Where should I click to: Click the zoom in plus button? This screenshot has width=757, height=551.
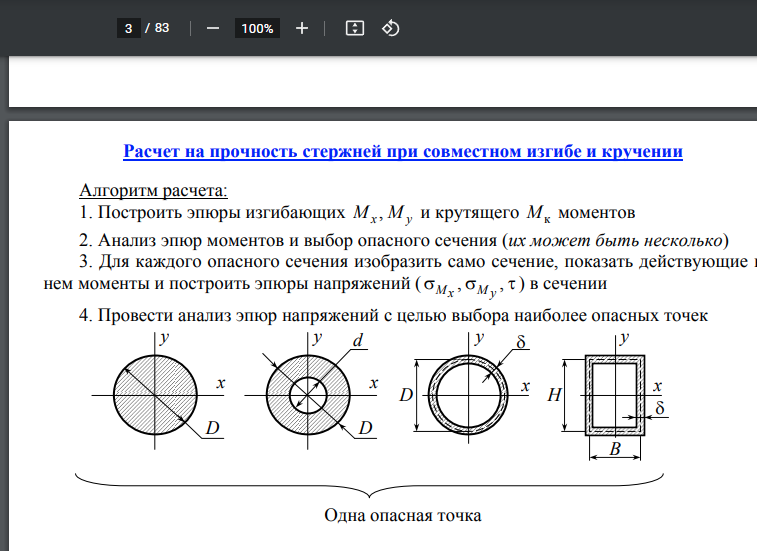302,28
